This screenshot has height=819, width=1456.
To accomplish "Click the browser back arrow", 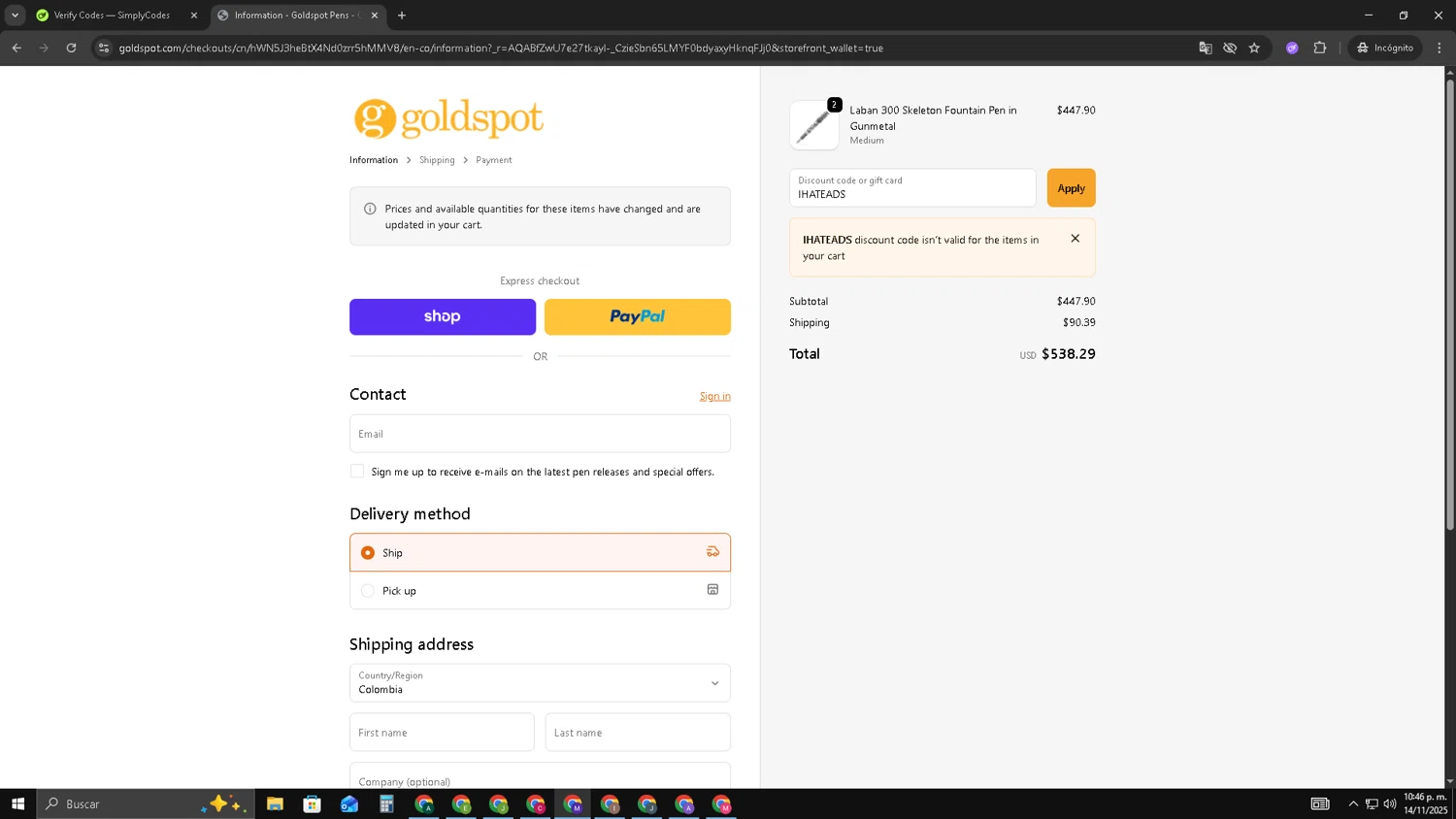I will [17, 48].
